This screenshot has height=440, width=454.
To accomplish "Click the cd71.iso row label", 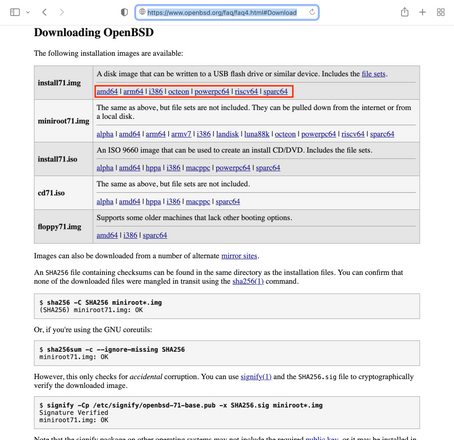I will tap(51, 193).
